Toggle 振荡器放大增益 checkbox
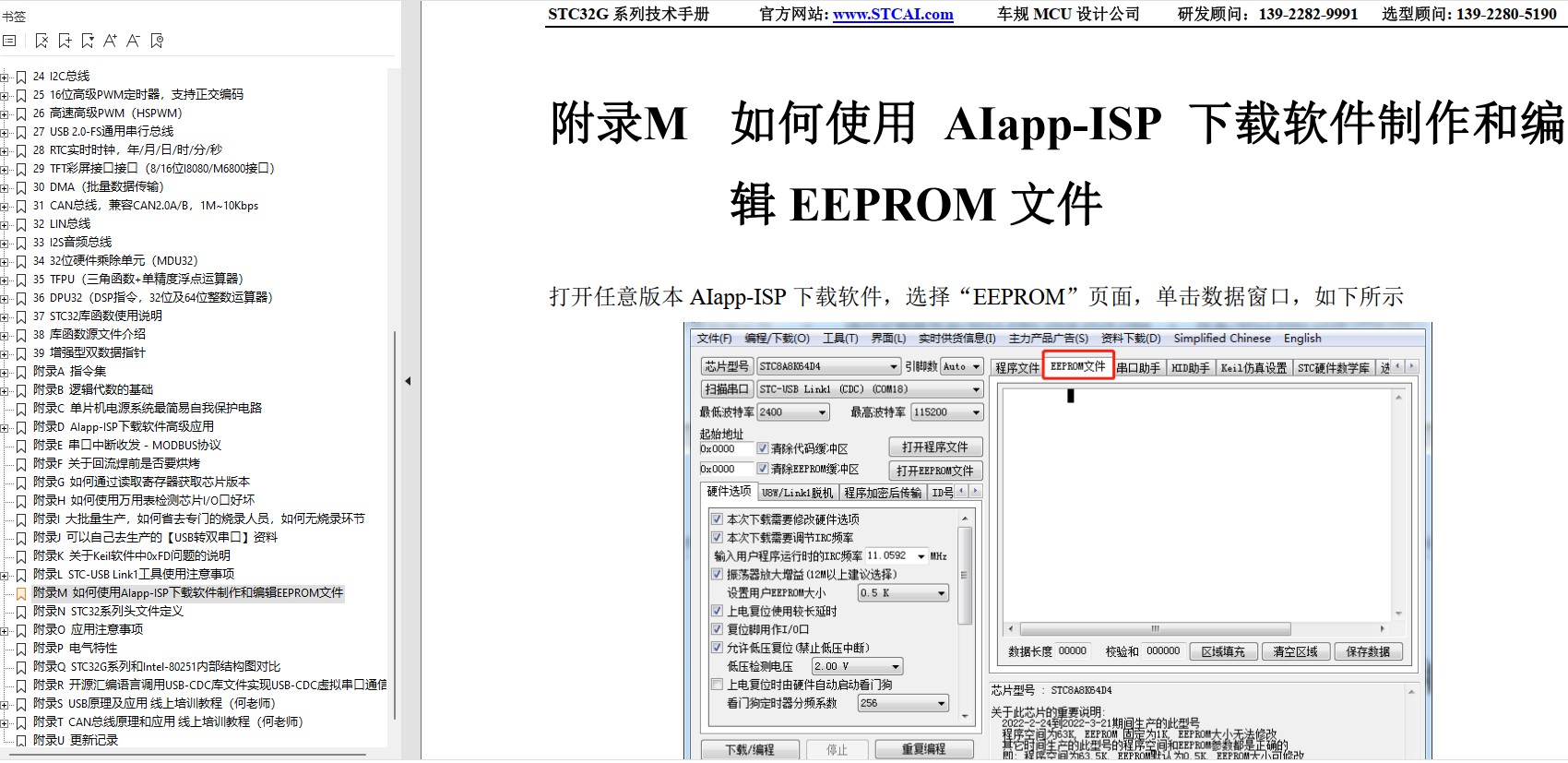Viewport: 1568px width, 763px height. [x=717, y=574]
